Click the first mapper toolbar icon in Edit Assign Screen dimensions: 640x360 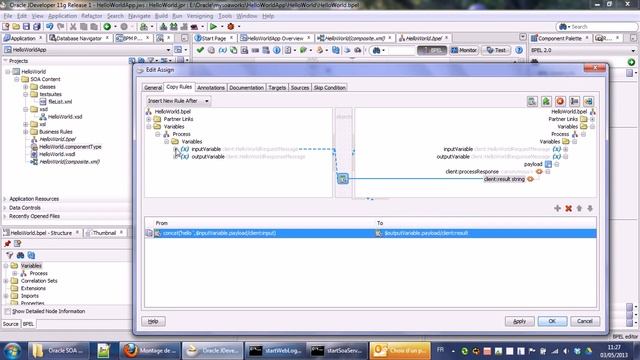532,101
